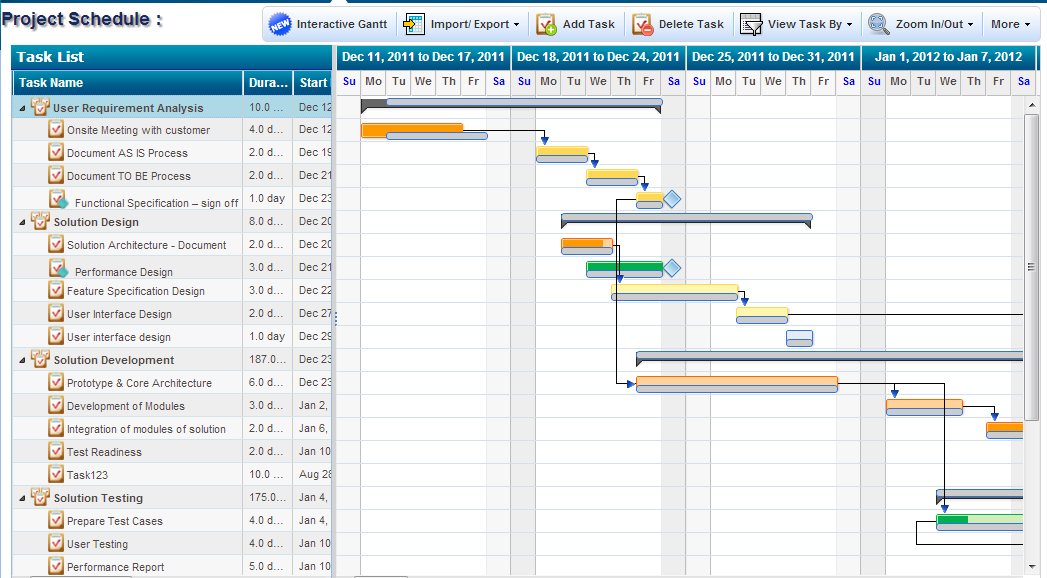The height and width of the screenshot is (578, 1047).
Task: Select the Development of Modules task
Action: [125, 406]
